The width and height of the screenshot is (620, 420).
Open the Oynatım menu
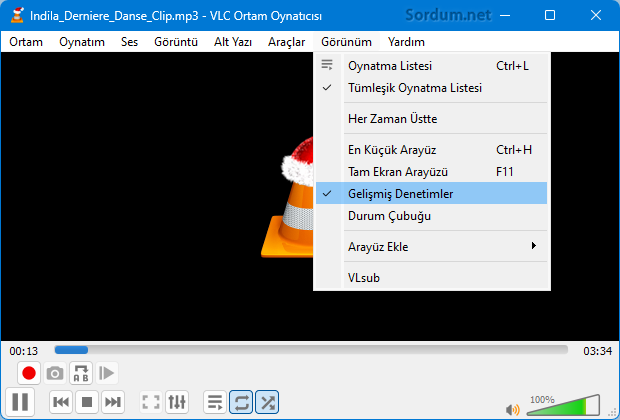coord(82,42)
